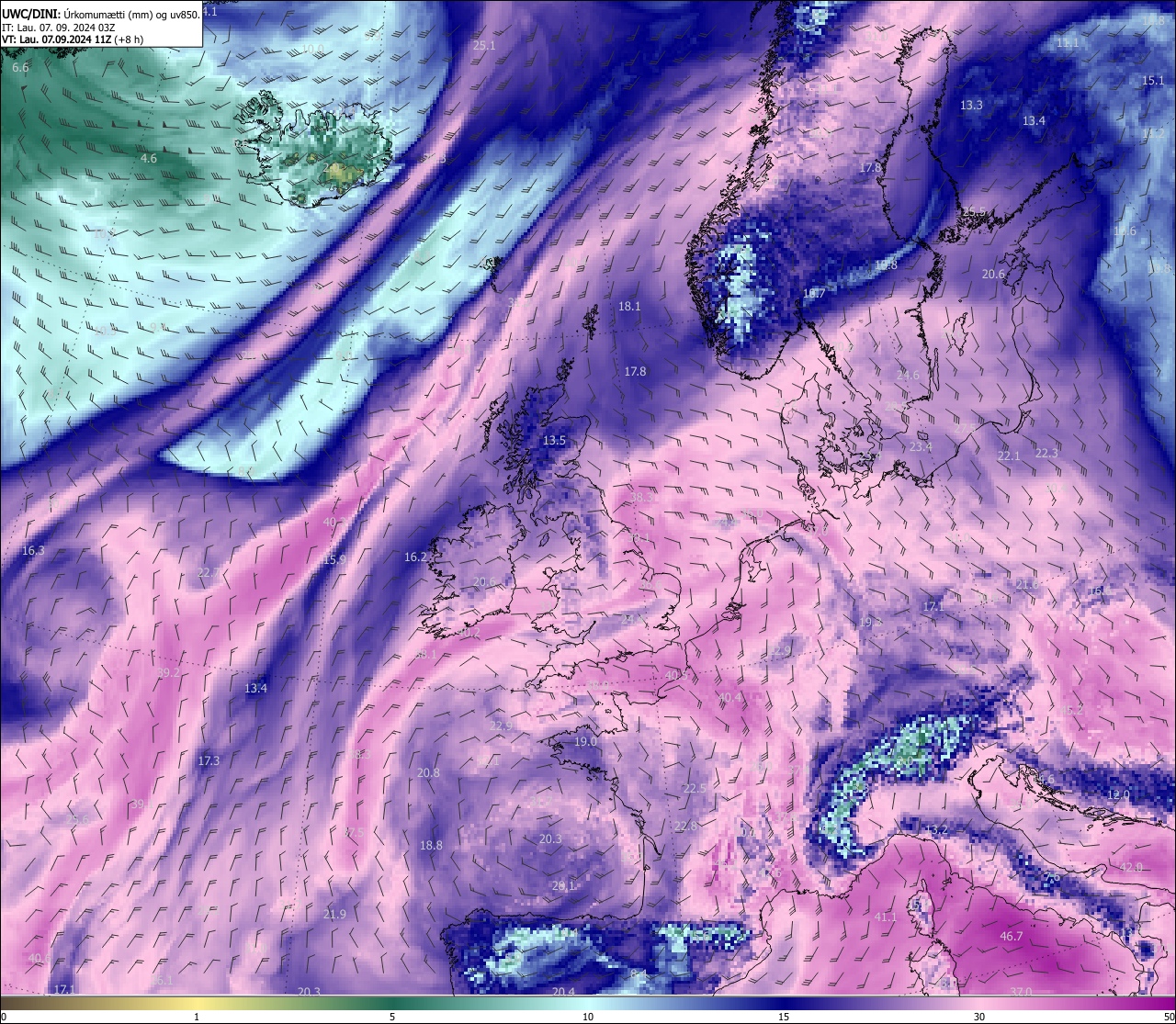Click the 13.3 value over northern Finland
Viewport: 1176px width, 1024px height.
click(x=971, y=105)
